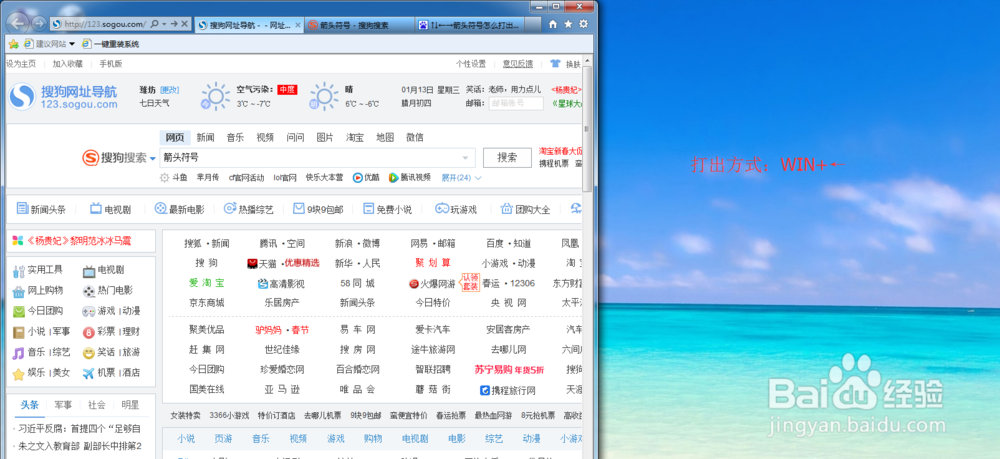Open the 电视剧 shortcut in quick bar
Image resolution: width=1000 pixels, height=459 pixels.
[110, 208]
